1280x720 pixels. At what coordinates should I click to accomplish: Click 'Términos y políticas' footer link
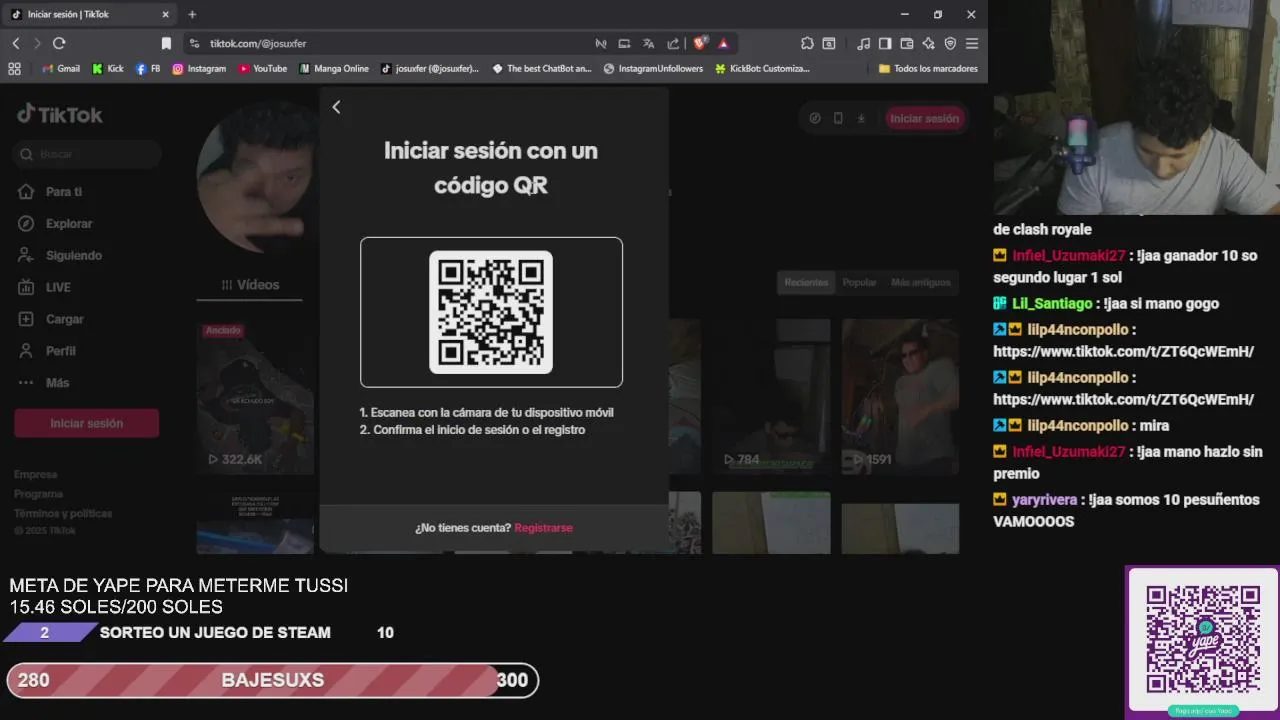coord(63,513)
